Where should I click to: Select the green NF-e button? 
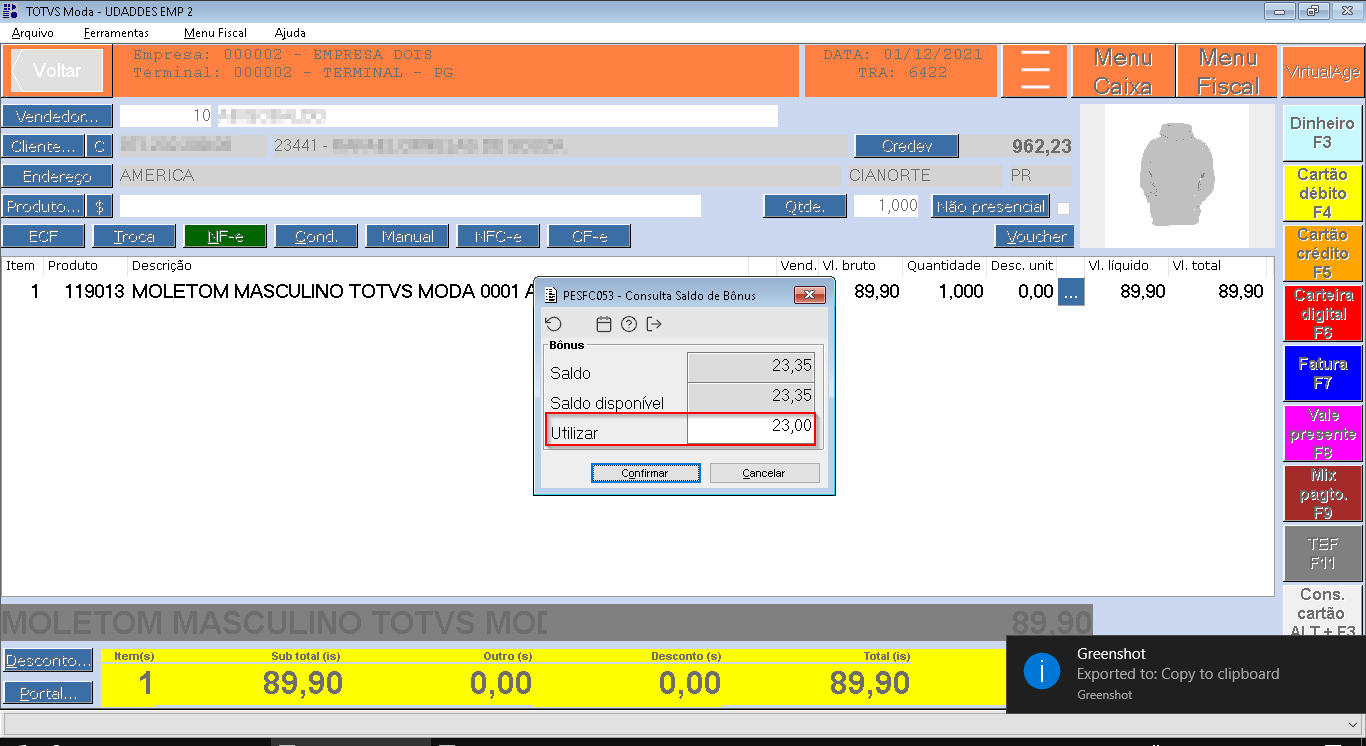click(x=225, y=236)
